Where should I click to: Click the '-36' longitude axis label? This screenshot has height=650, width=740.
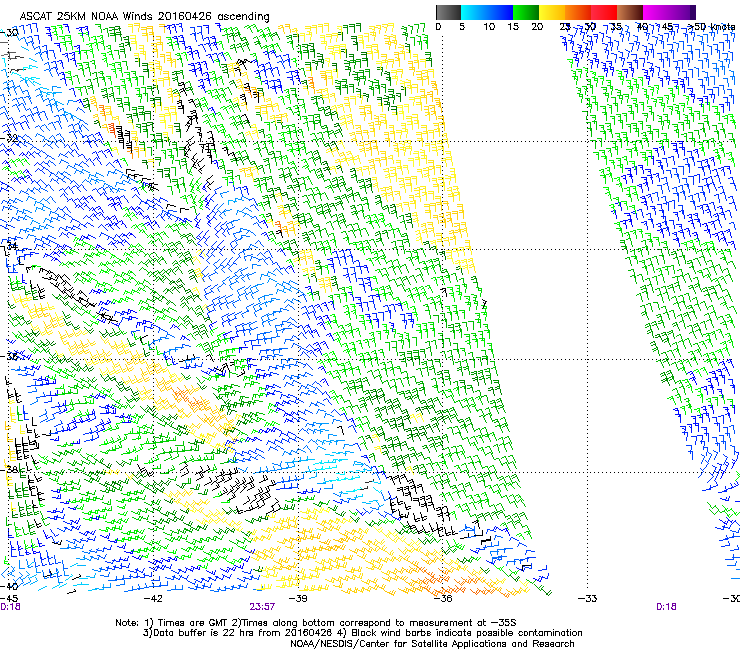(443, 599)
